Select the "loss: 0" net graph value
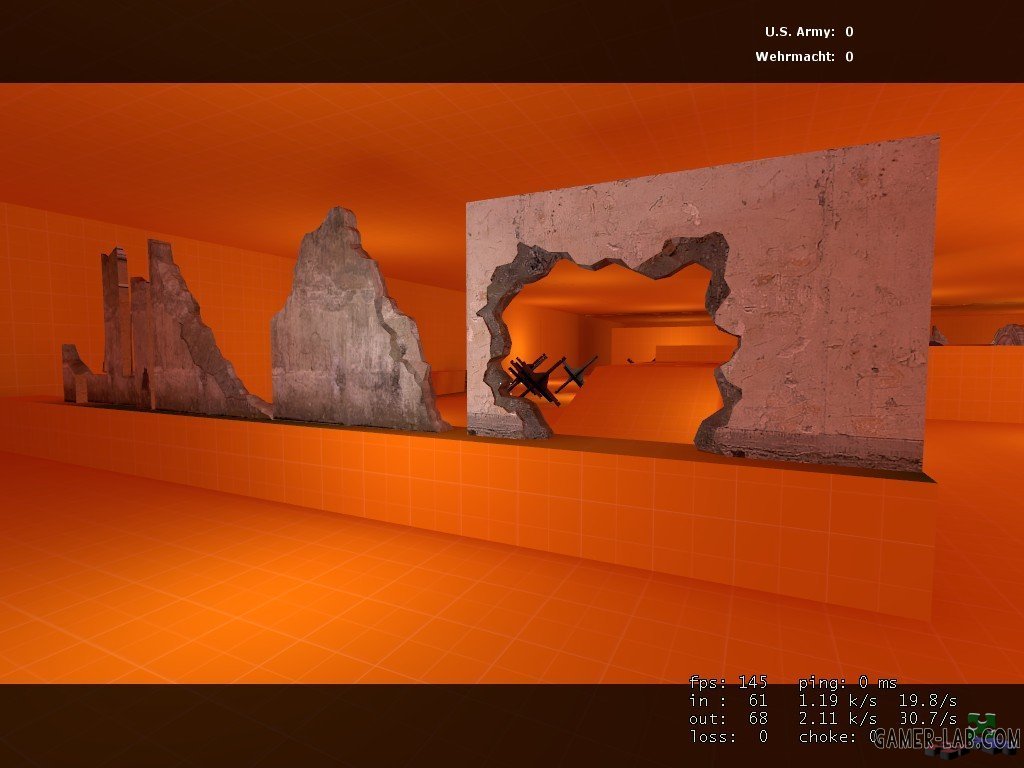The width and height of the screenshot is (1024, 768). coord(728,737)
